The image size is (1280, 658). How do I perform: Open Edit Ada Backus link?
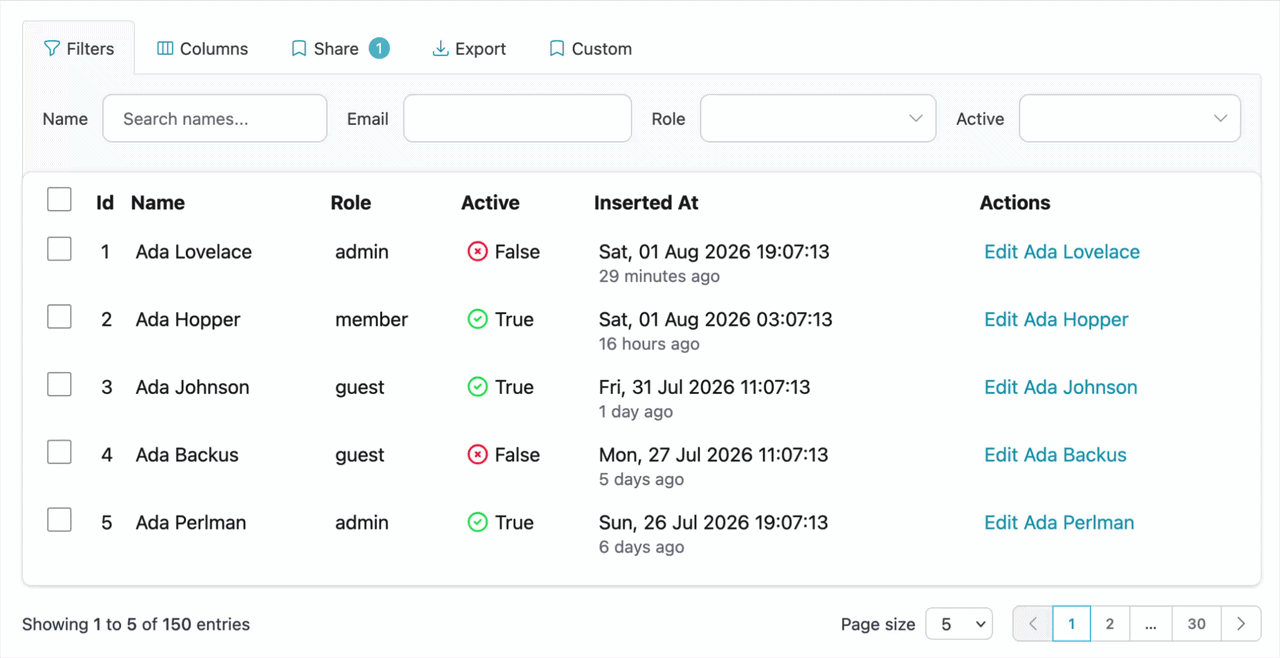tap(1055, 455)
